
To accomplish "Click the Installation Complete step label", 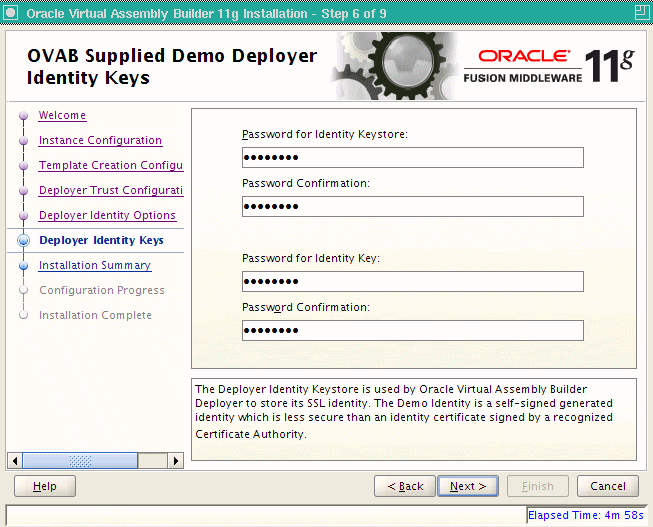I will [x=95, y=315].
